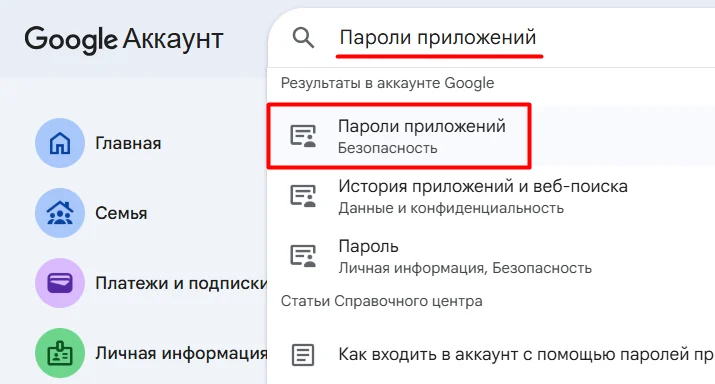Click the icon beside "История приложений и веб-поиска"
Viewport: 715px width, 384px height.
(x=303, y=196)
